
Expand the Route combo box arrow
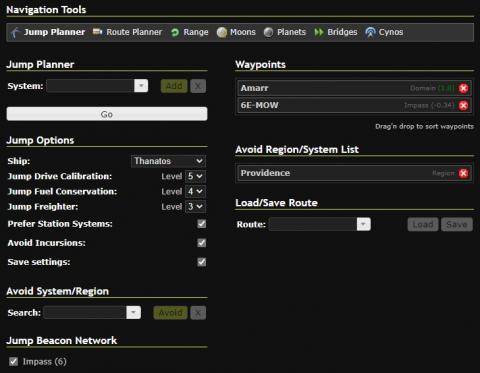(363, 224)
